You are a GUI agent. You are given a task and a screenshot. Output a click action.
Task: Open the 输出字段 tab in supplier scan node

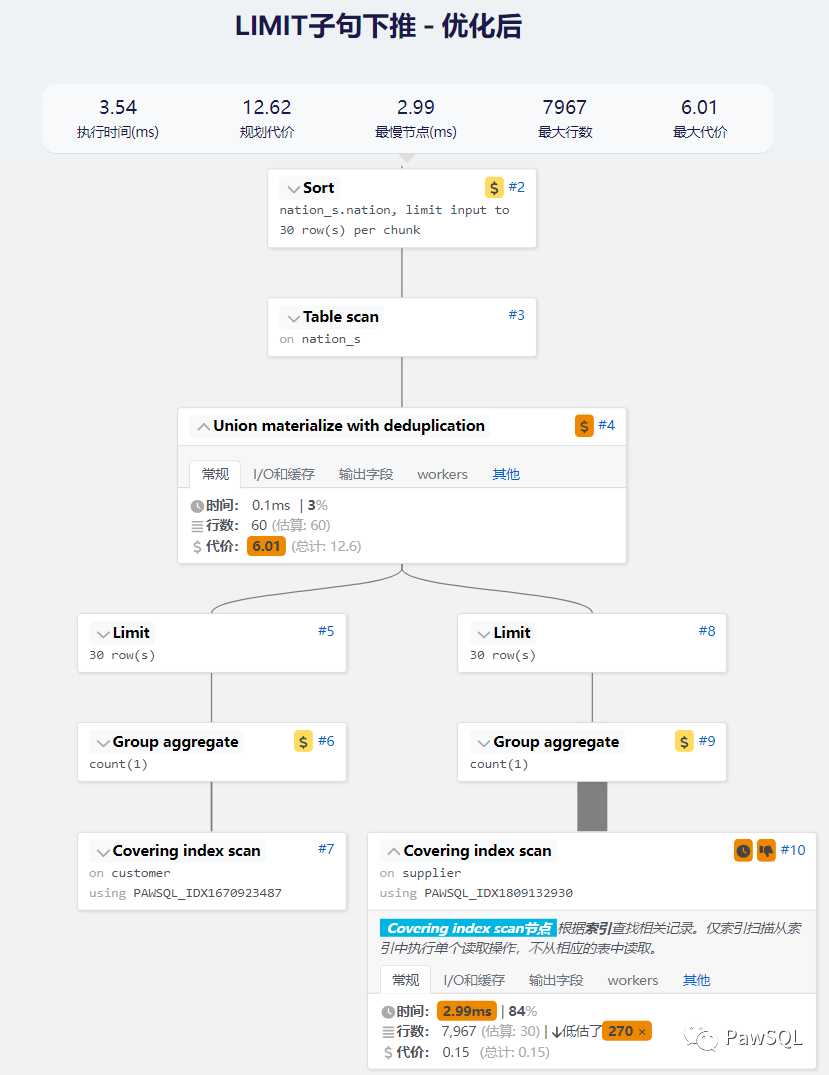point(556,980)
